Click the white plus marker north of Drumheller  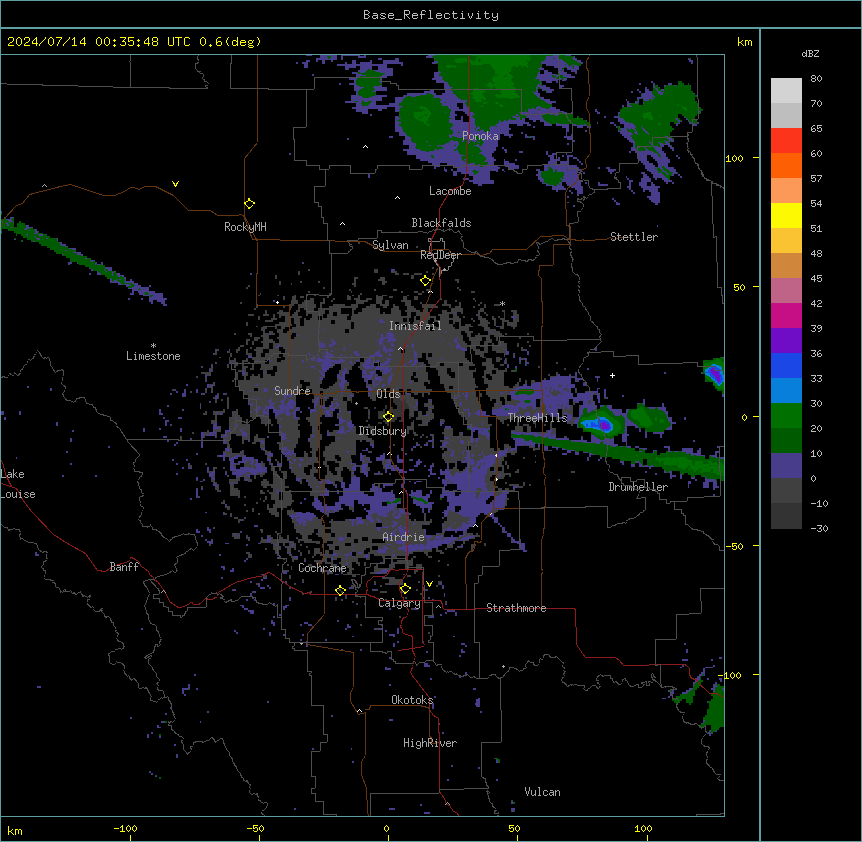tap(612, 375)
